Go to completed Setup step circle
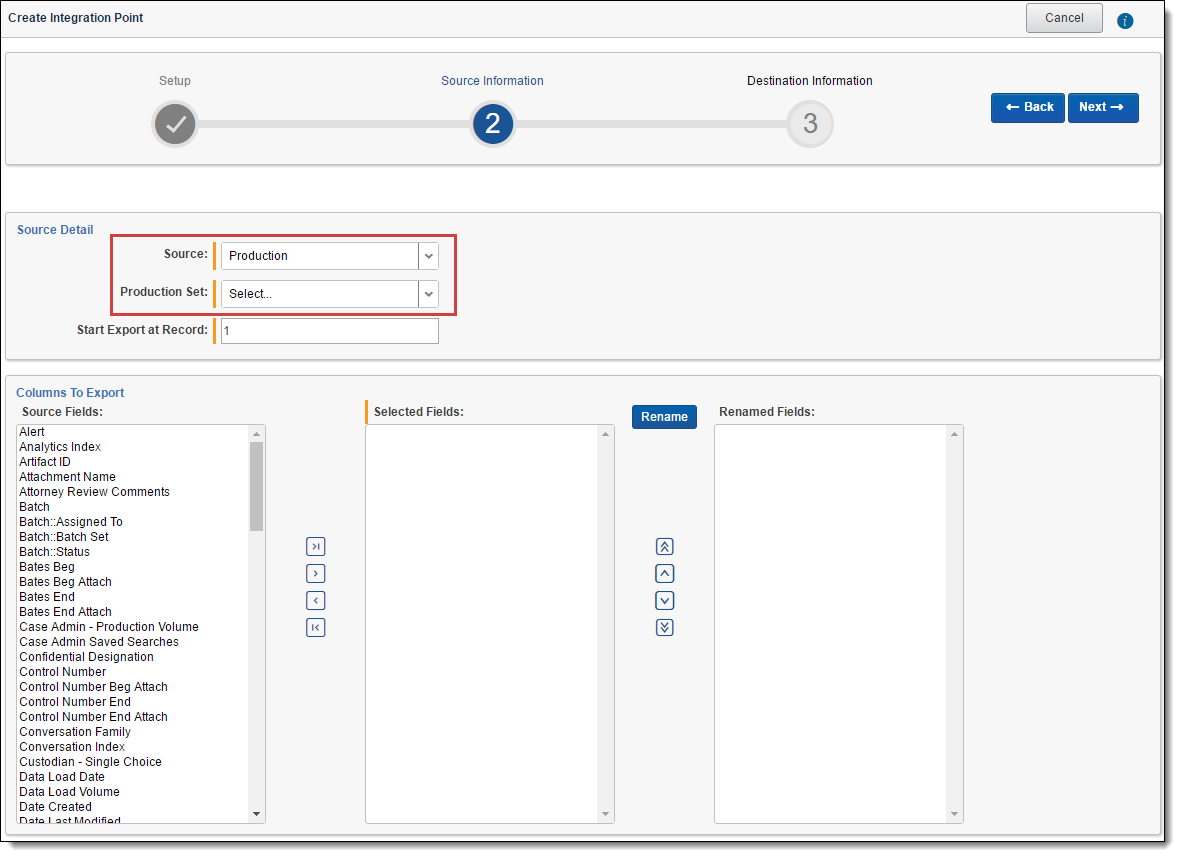This screenshot has height=857, width=1180. 175,124
